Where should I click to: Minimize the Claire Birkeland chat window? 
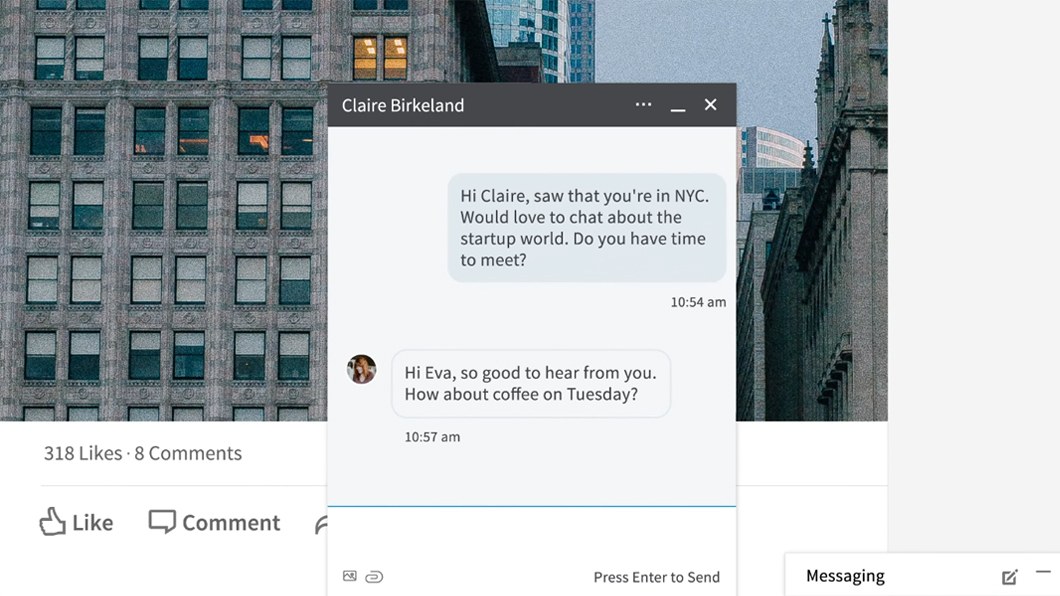[678, 106]
